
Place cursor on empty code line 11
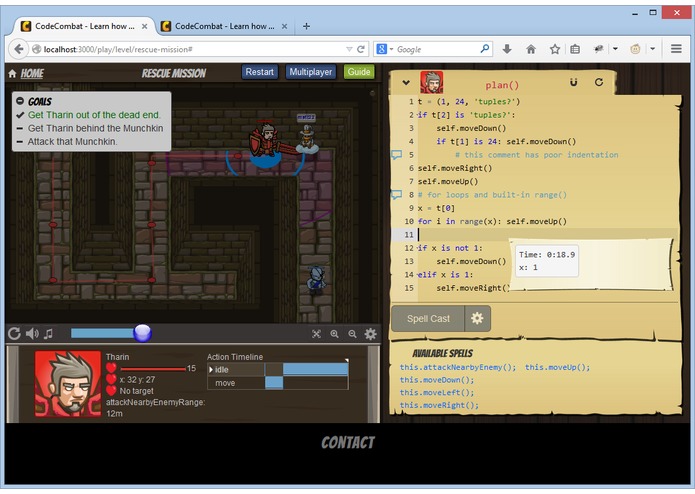(x=547, y=234)
